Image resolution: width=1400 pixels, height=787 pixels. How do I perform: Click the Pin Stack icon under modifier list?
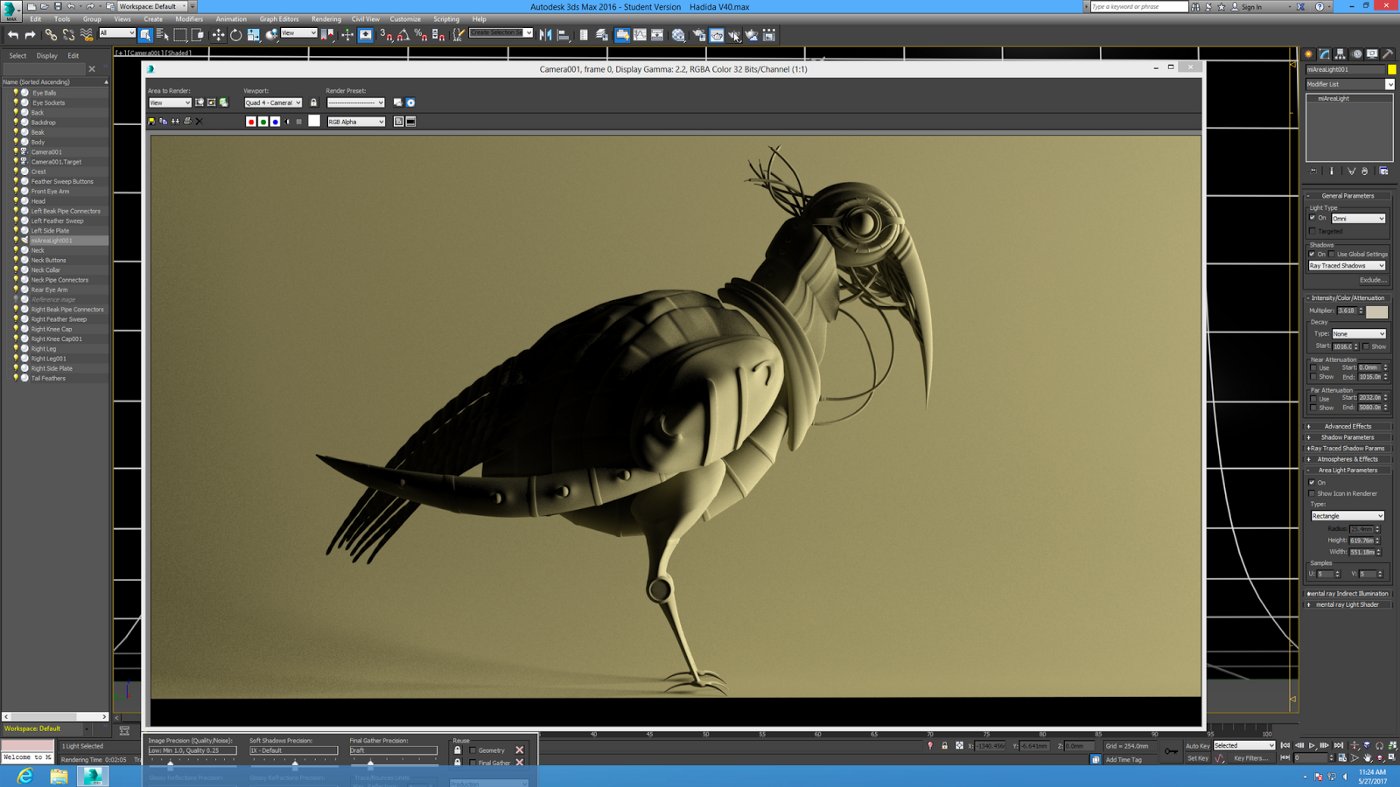pos(1314,171)
